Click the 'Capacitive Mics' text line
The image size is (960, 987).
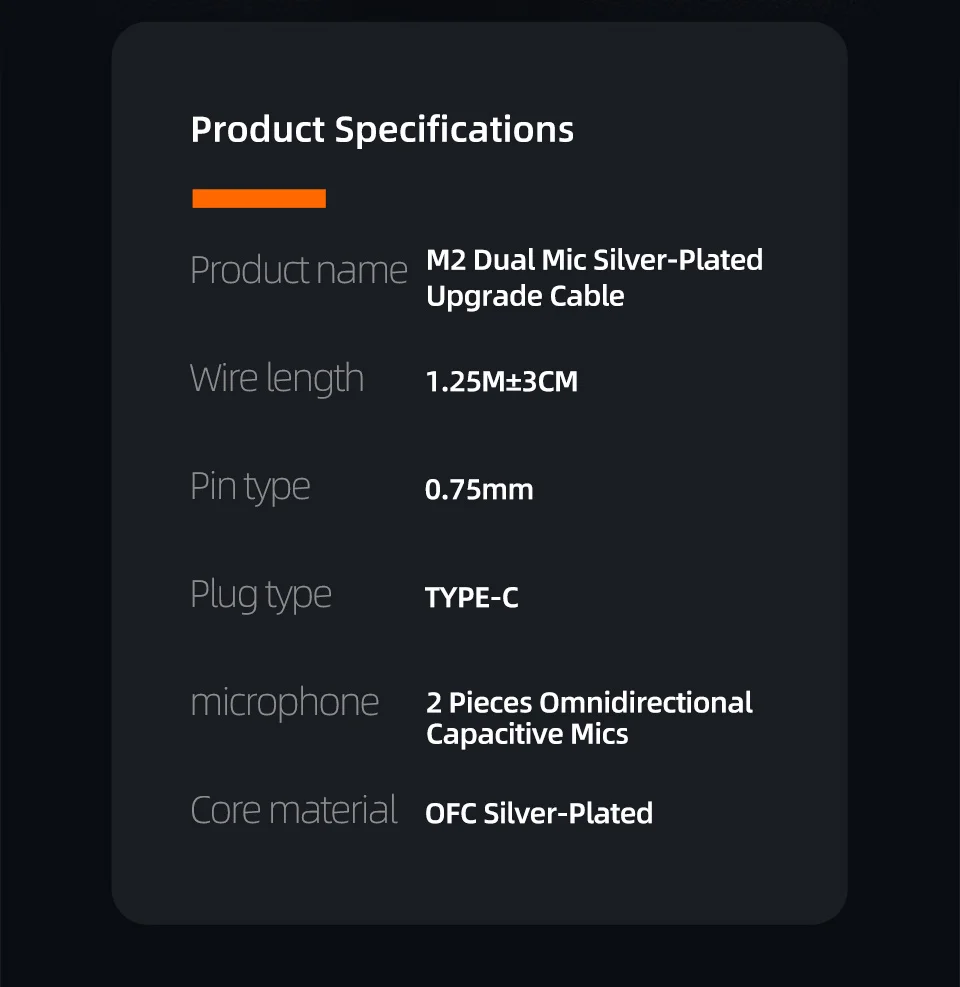(x=527, y=734)
